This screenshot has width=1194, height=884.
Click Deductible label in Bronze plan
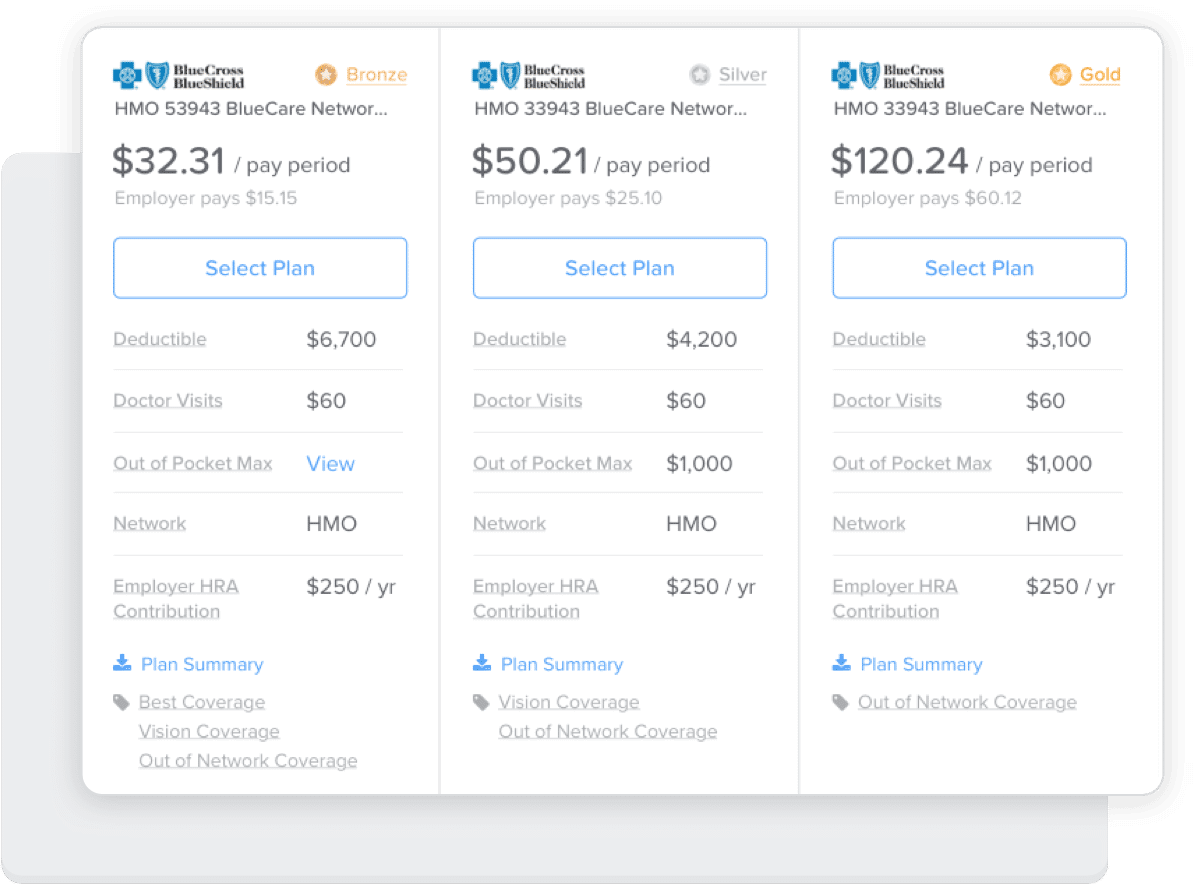[x=160, y=339]
